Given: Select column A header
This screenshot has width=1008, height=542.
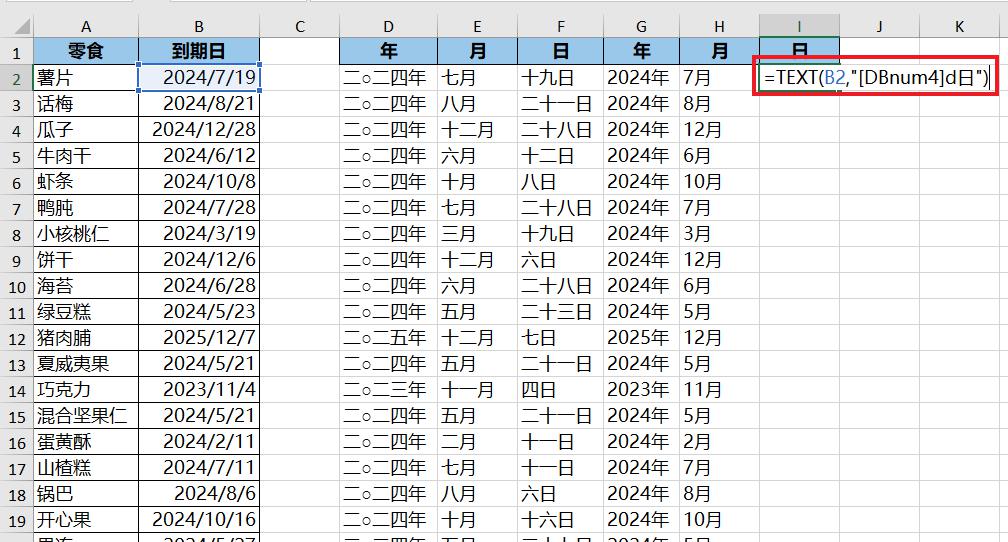Looking at the screenshot, I should (x=86, y=26).
